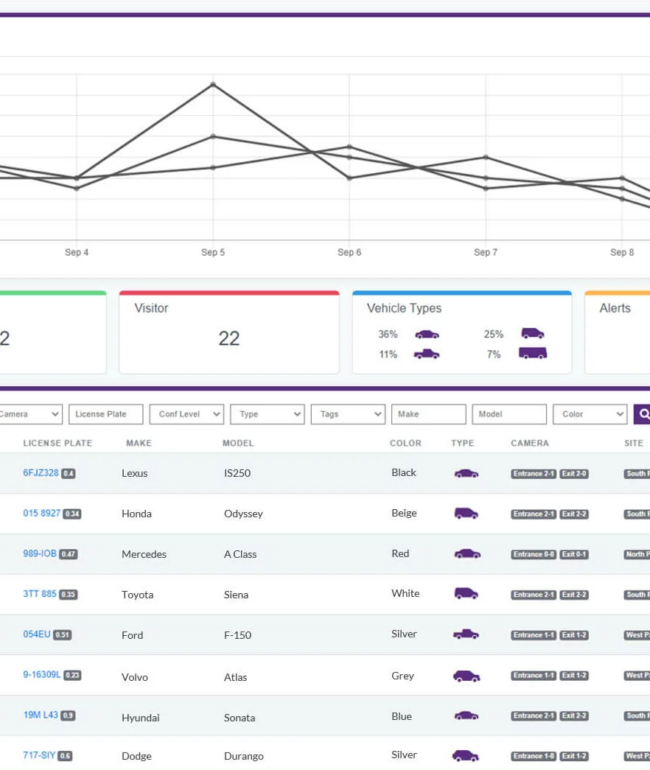The width and height of the screenshot is (650, 770).
Task: Open license plate 19M L43 link
Action: click(x=41, y=715)
